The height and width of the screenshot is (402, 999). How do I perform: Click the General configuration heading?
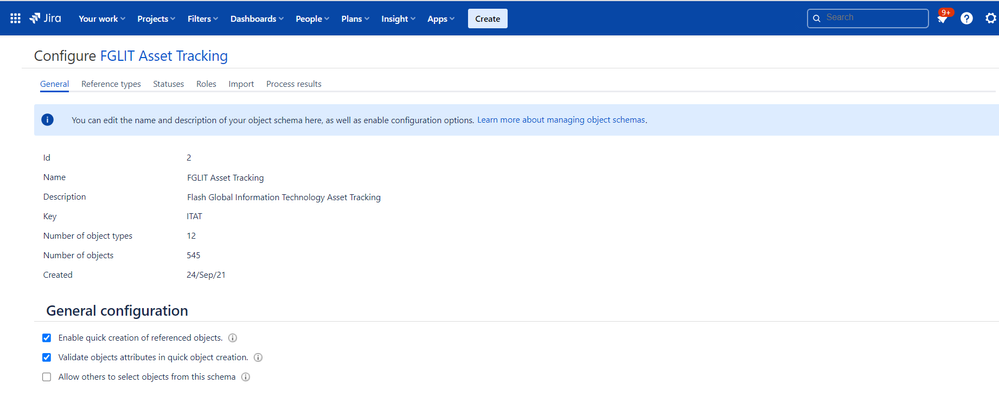[117, 311]
